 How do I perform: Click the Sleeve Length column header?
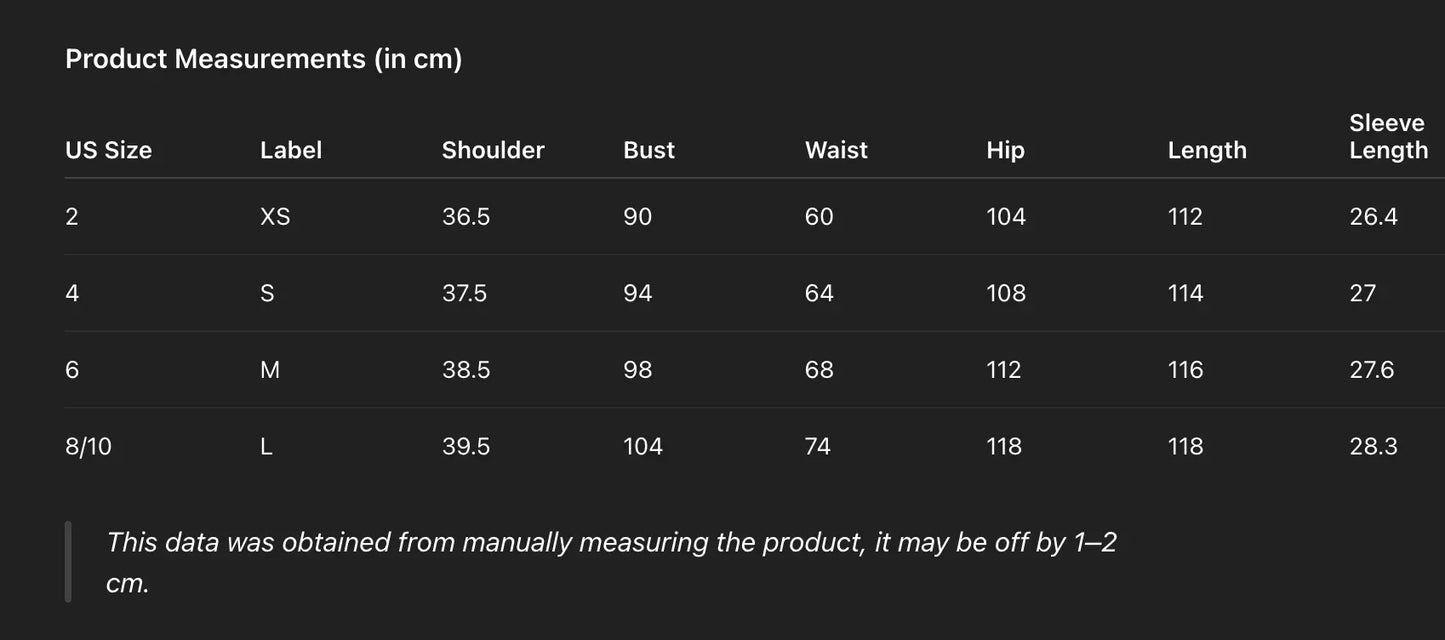(1387, 137)
